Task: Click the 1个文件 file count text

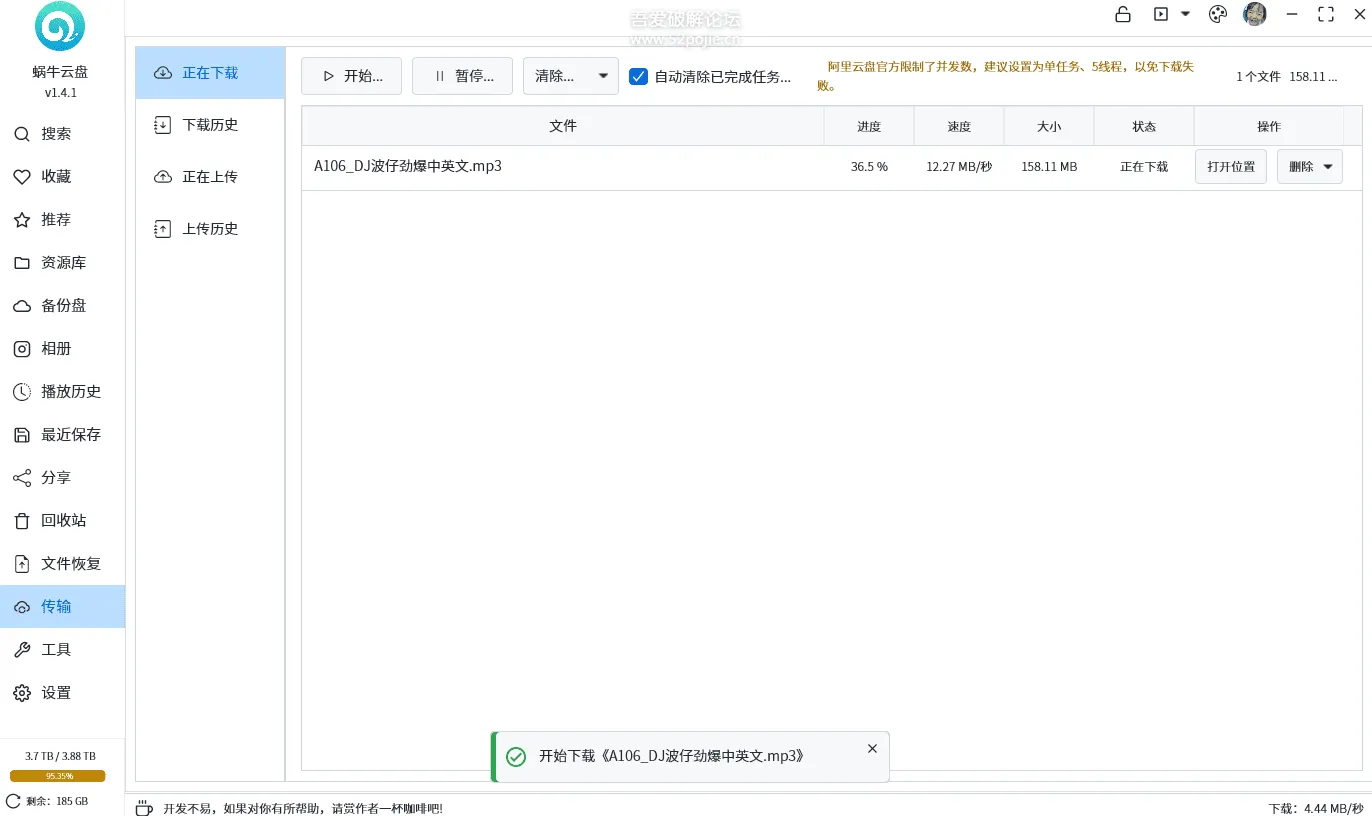Action: pos(1258,77)
